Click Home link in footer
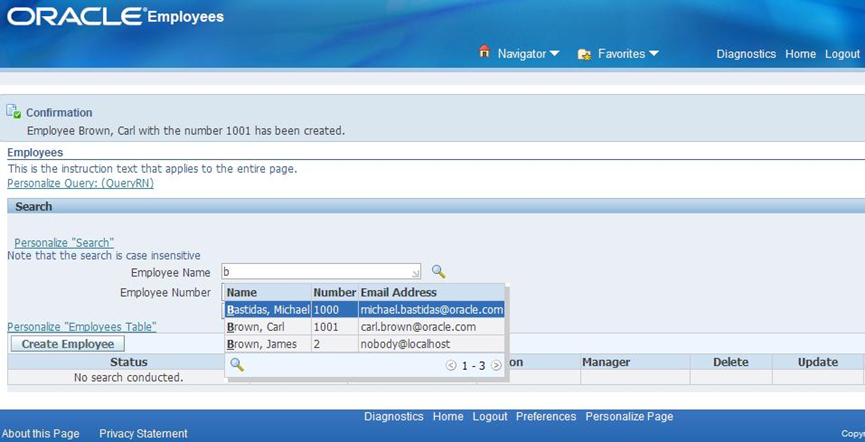The width and height of the screenshot is (865, 442). click(448, 417)
